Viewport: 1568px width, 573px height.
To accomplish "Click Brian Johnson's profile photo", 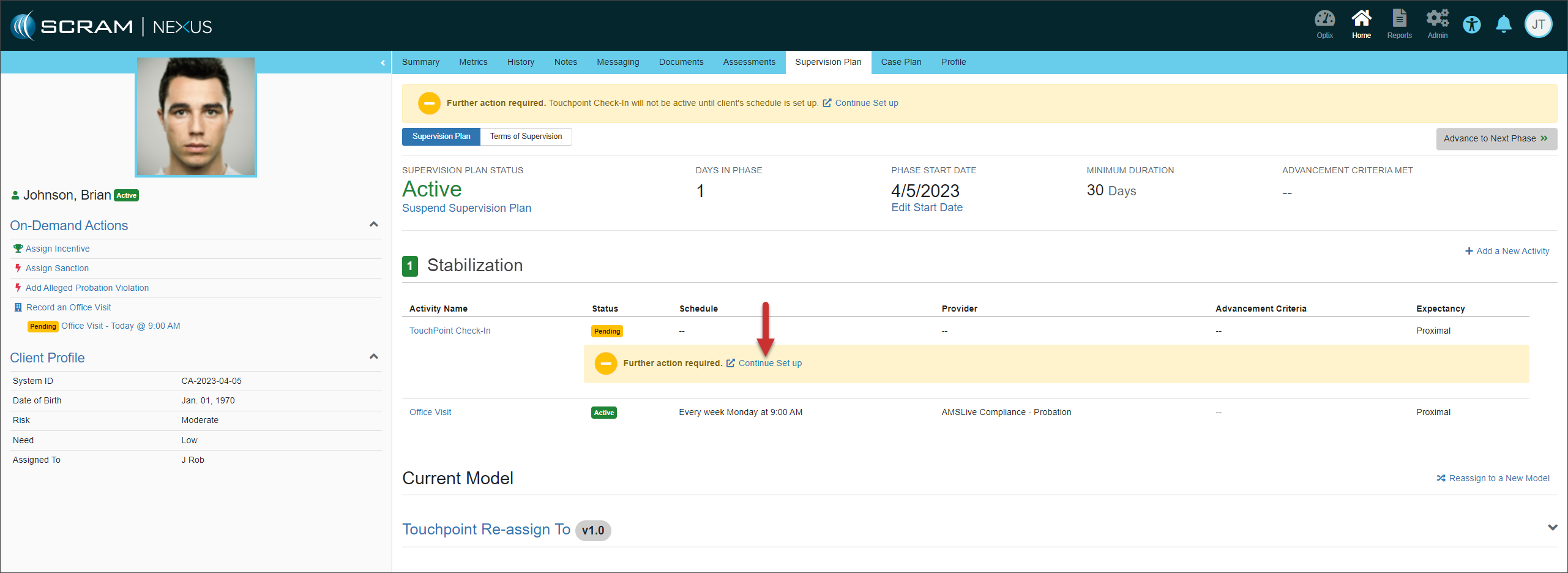I will pyautogui.click(x=196, y=116).
